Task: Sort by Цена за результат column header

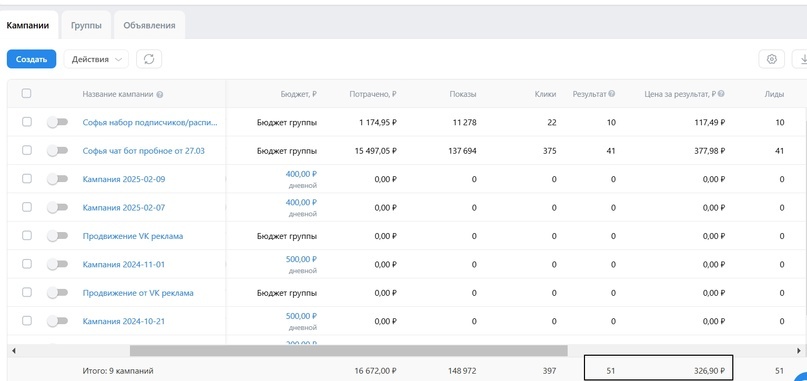Action: [680, 94]
